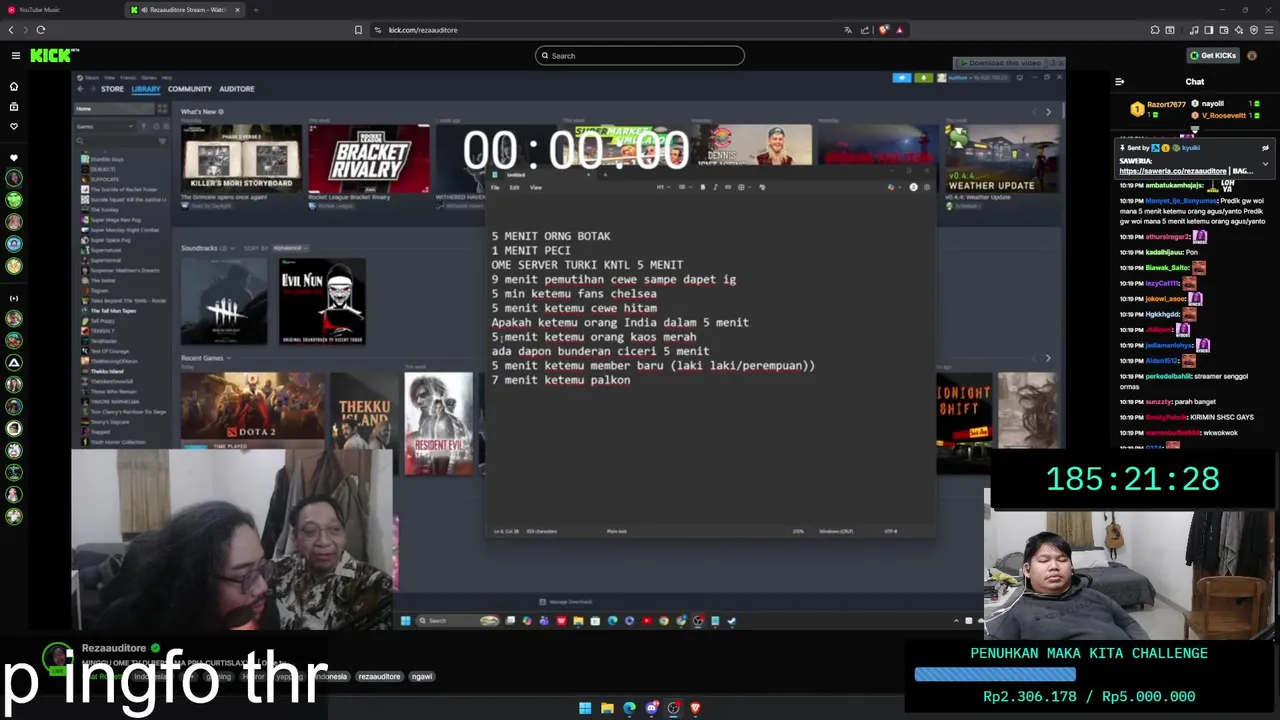Click LIBRARY in the Steam window
1280x720 pixels.
(145, 89)
